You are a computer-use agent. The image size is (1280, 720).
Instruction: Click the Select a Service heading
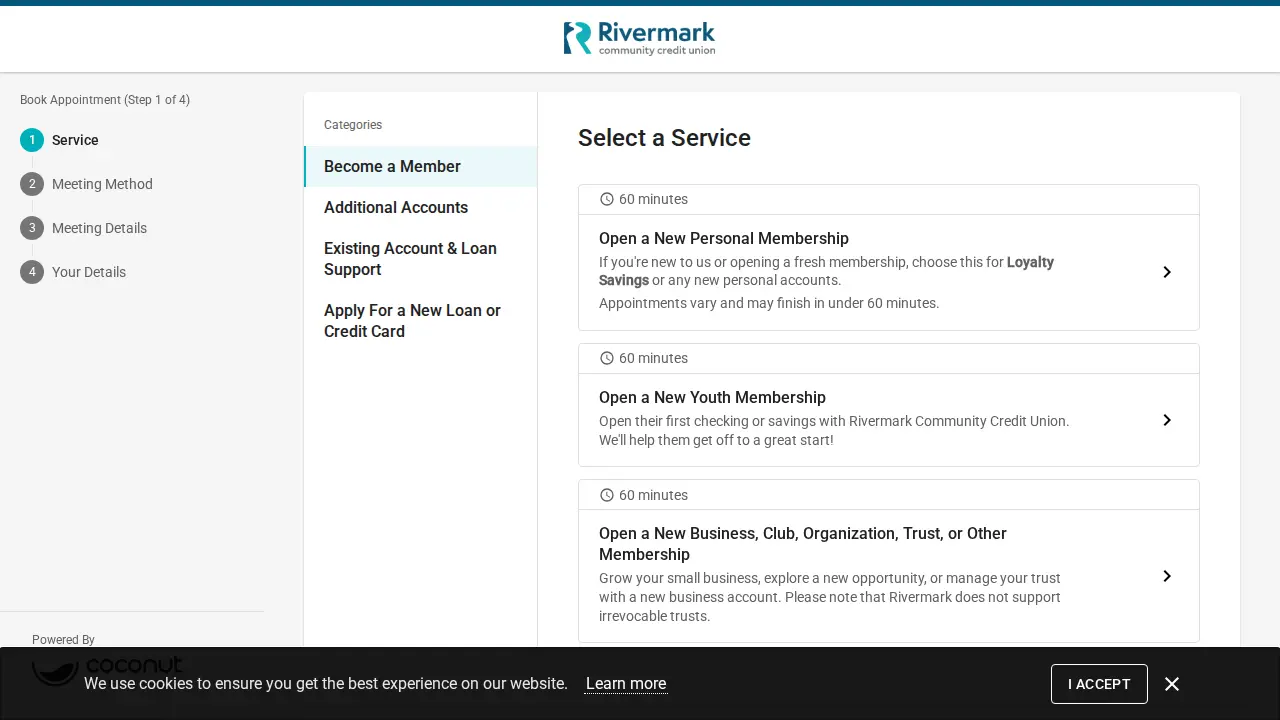664,138
